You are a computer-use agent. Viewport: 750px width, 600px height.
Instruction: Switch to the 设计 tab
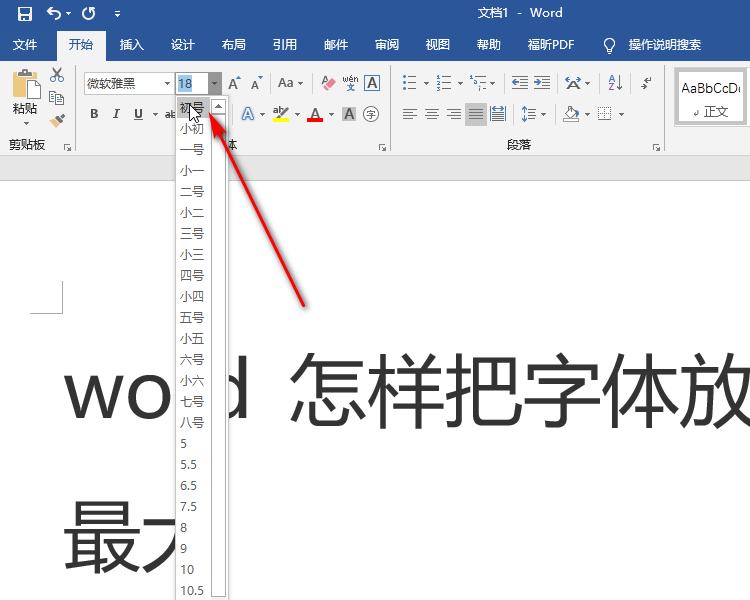pos(183,45)
